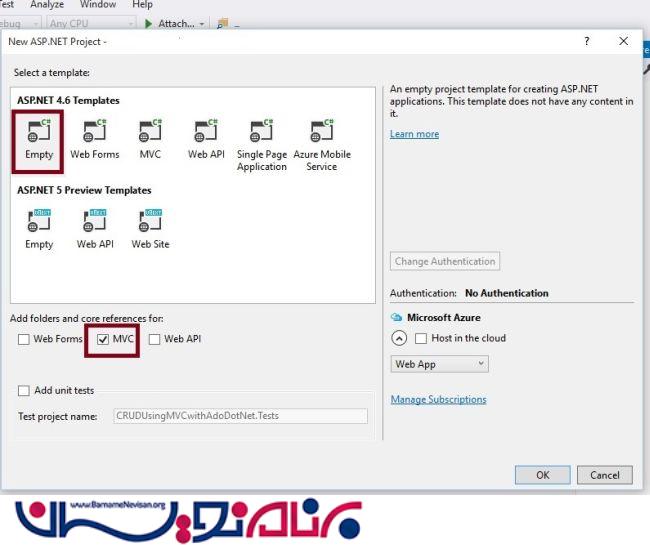Click the Change Authentication button
650x545 pixels.
(x=445, y=262)
